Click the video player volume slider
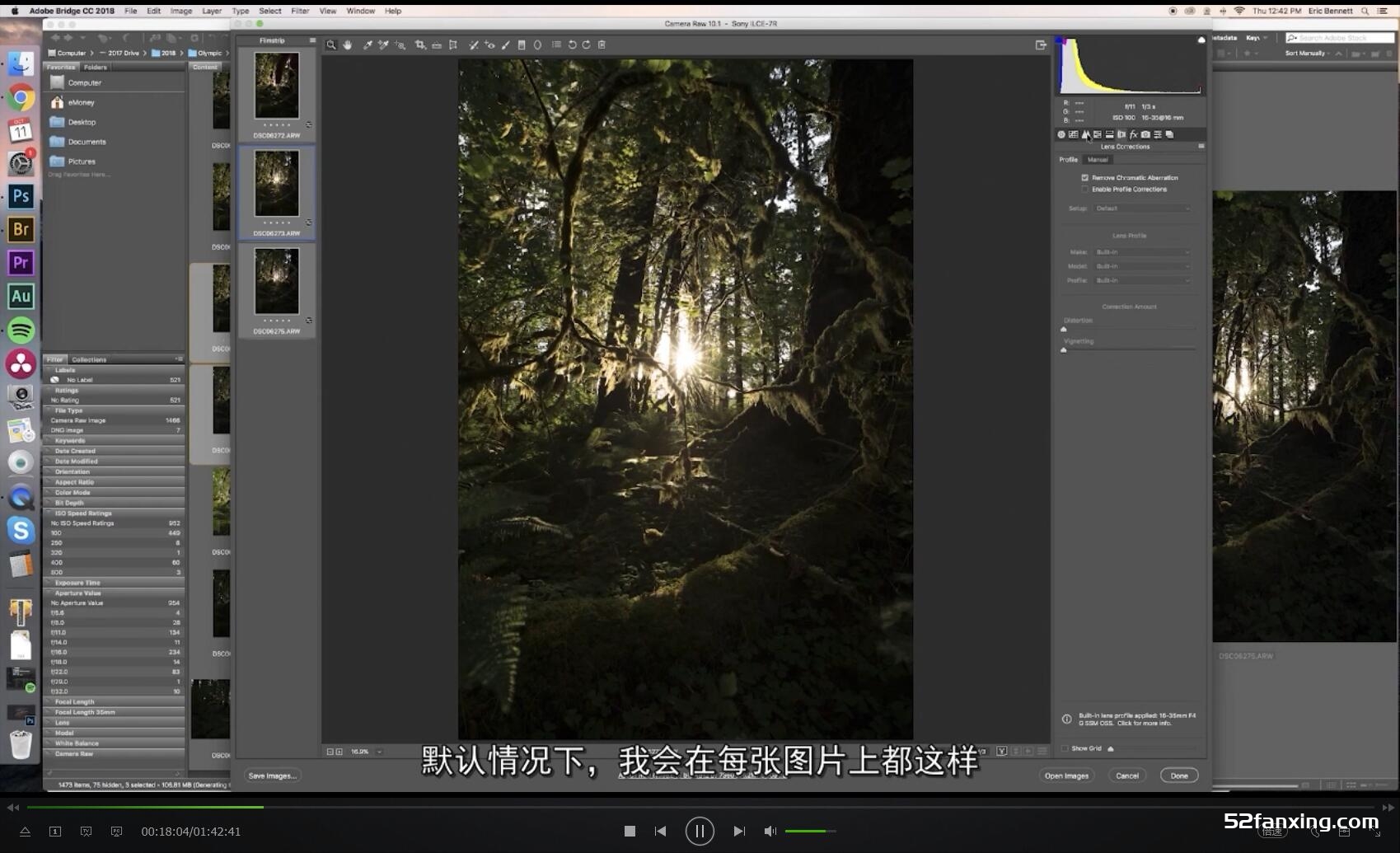This screenshot has height=853, width=1400. click(810, 831)
